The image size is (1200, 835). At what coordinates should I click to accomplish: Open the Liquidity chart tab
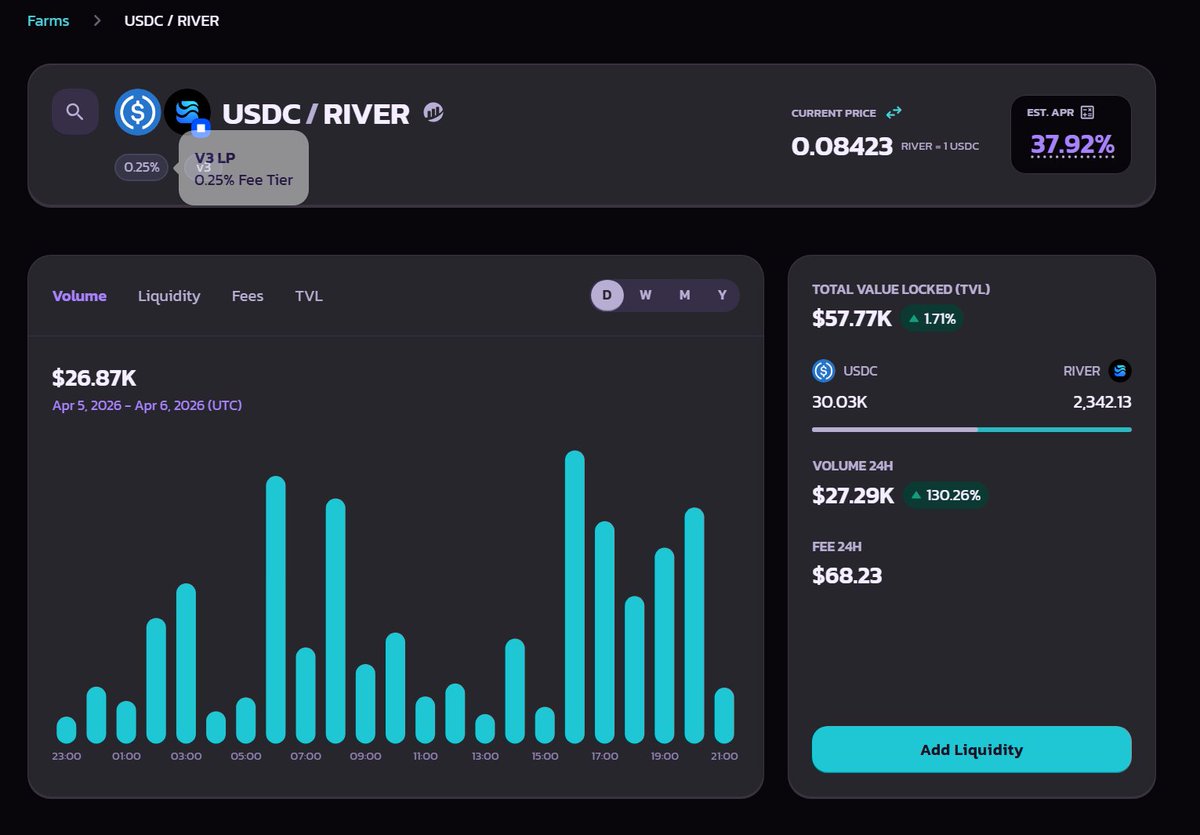pyautogui.click(x=169, y=296)
